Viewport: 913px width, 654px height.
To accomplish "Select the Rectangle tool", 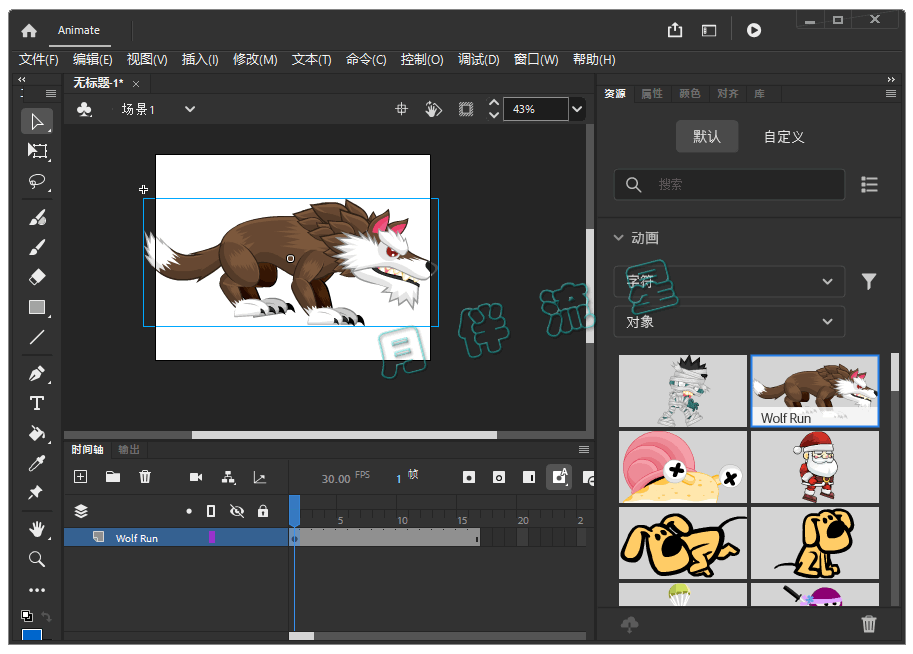I will (x=37, y=307).
